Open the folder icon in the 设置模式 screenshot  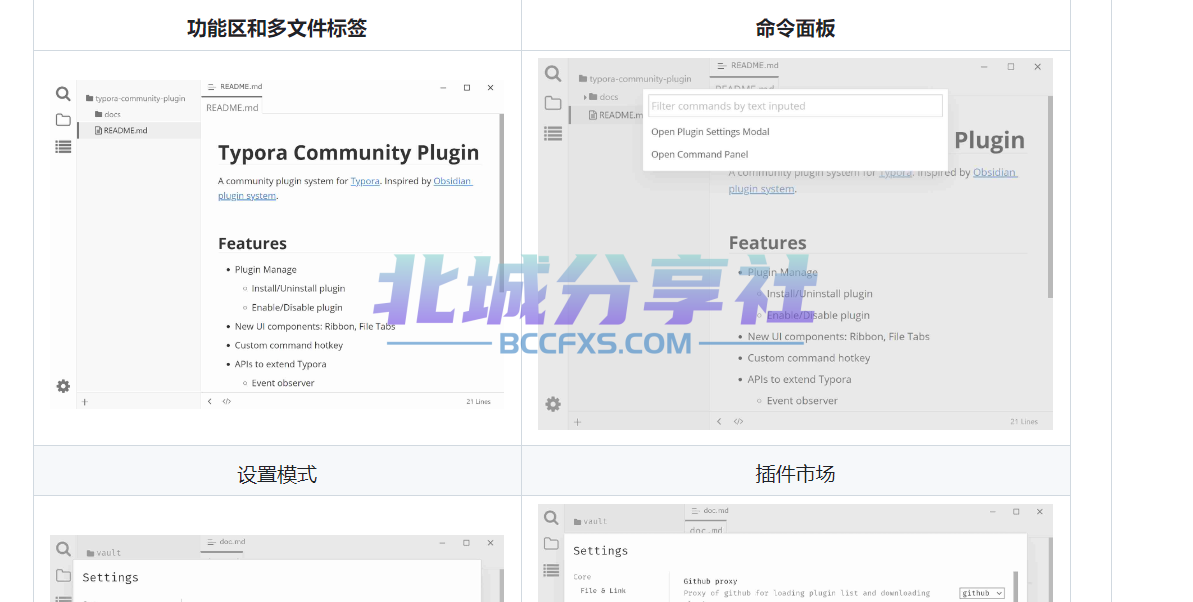[x=63, y=575]
